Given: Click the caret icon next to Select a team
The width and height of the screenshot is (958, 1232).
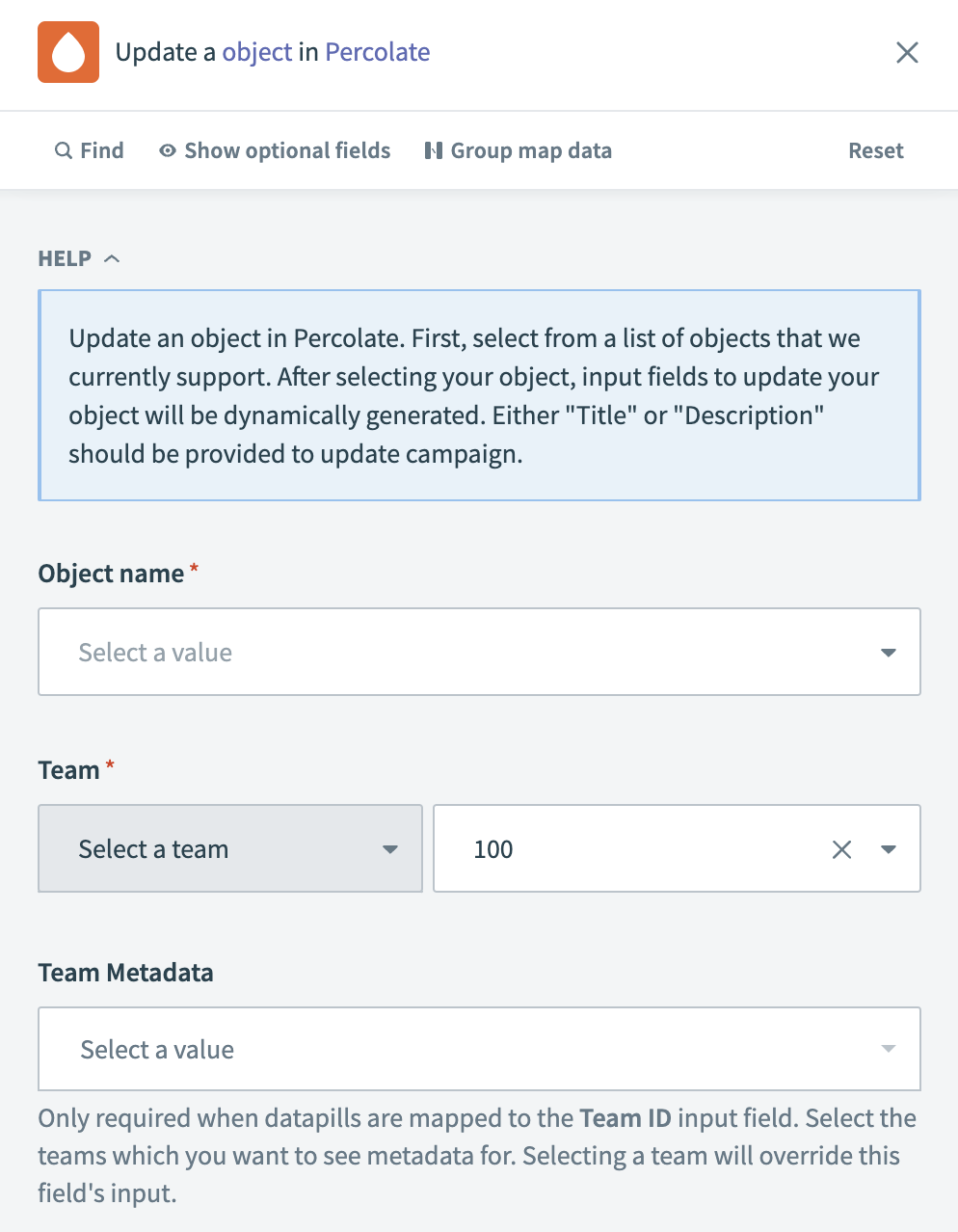Looking at the screenshot, I should tap(390, 849).
